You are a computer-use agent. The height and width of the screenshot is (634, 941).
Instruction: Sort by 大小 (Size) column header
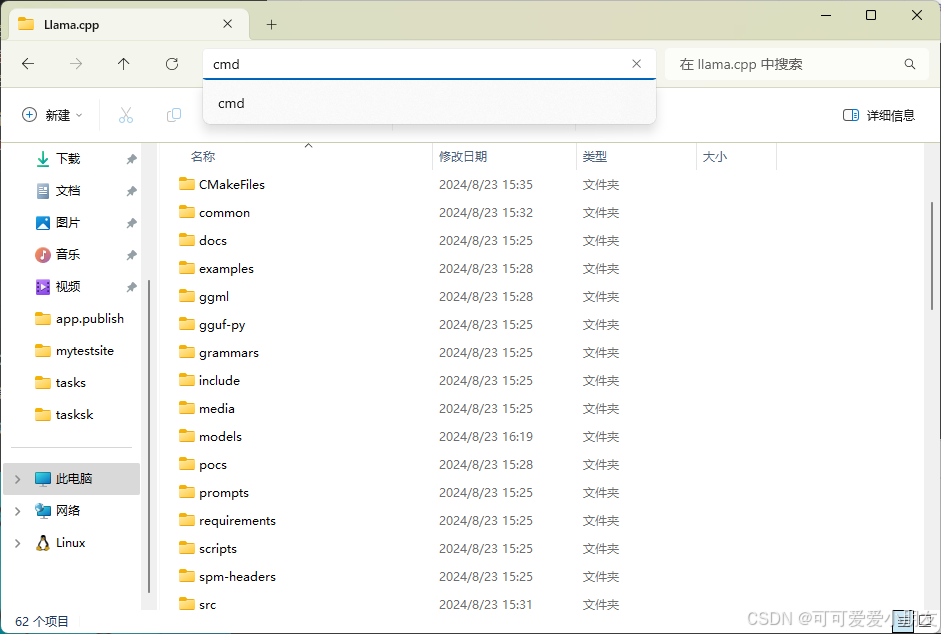tap(715, 157)
